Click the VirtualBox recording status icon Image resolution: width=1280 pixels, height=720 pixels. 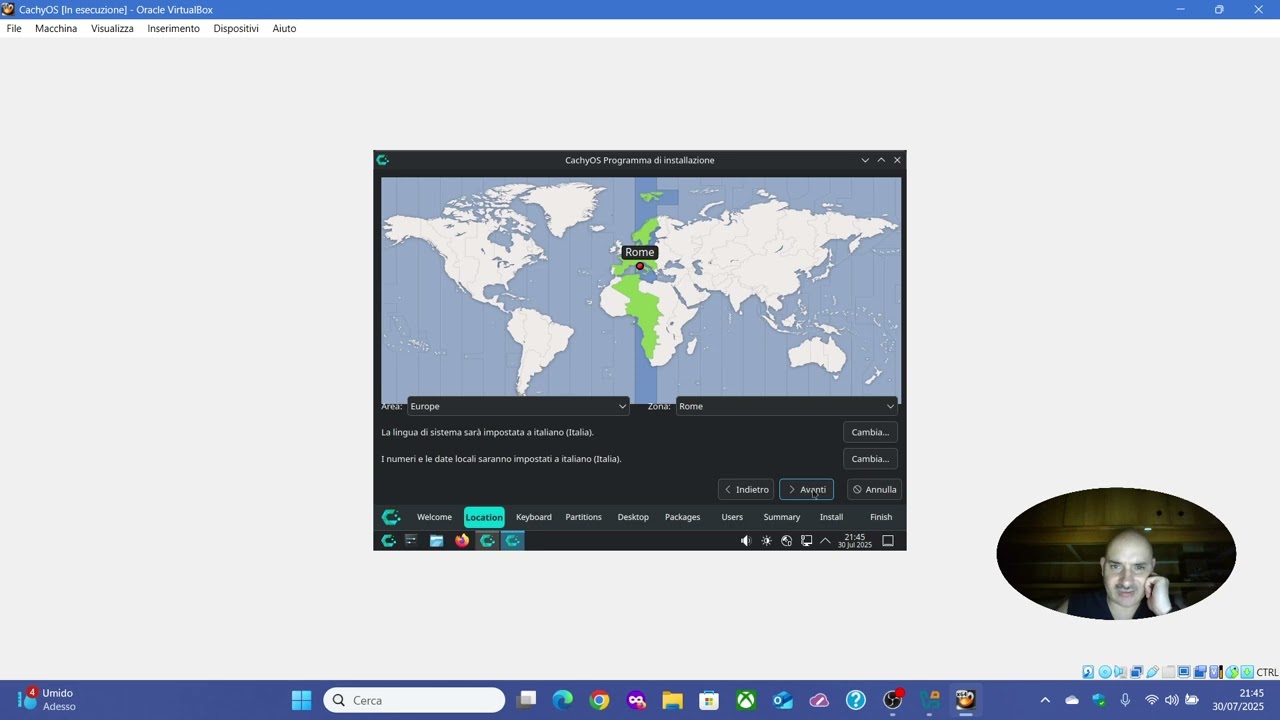pyautogui.click(x=1200, y=672)
